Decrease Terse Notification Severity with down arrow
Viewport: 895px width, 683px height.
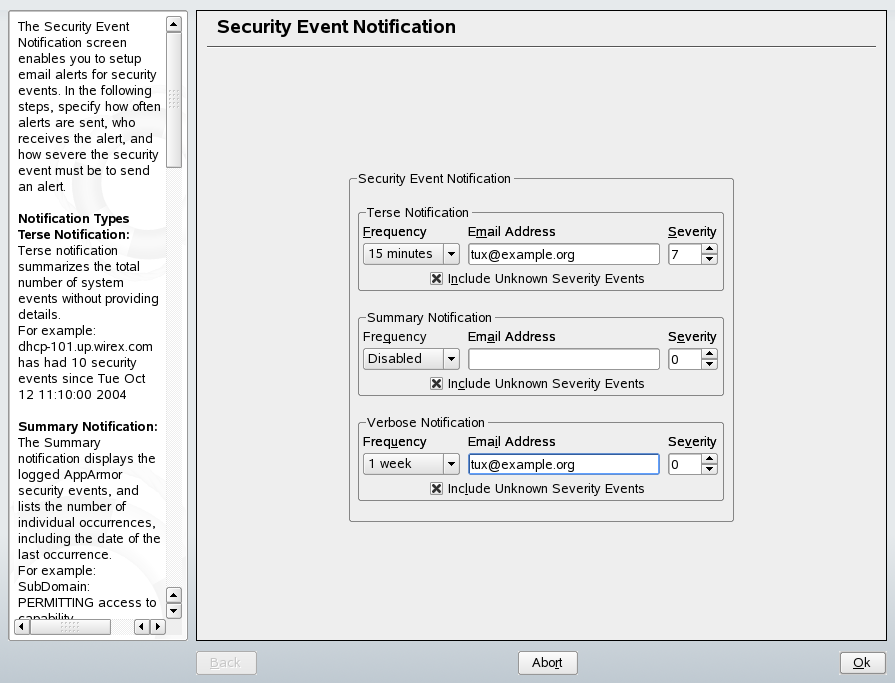coord(708,259)
